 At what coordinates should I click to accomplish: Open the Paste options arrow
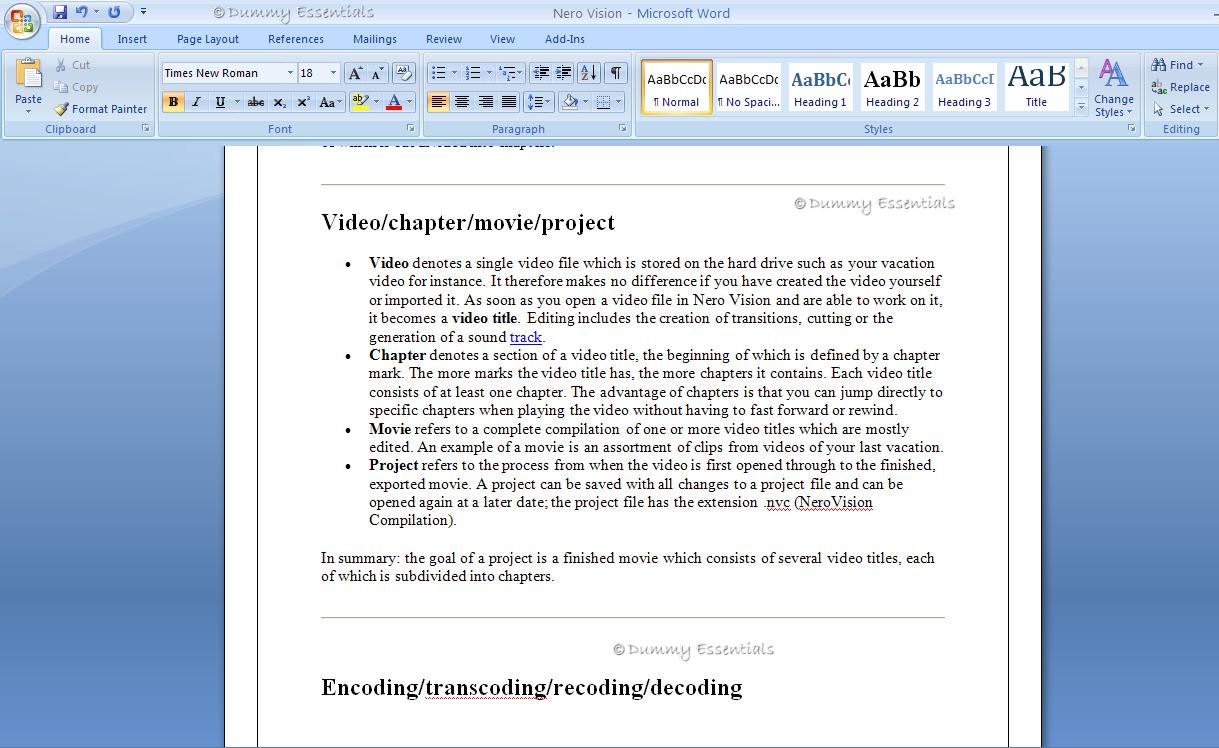point(29,111)
